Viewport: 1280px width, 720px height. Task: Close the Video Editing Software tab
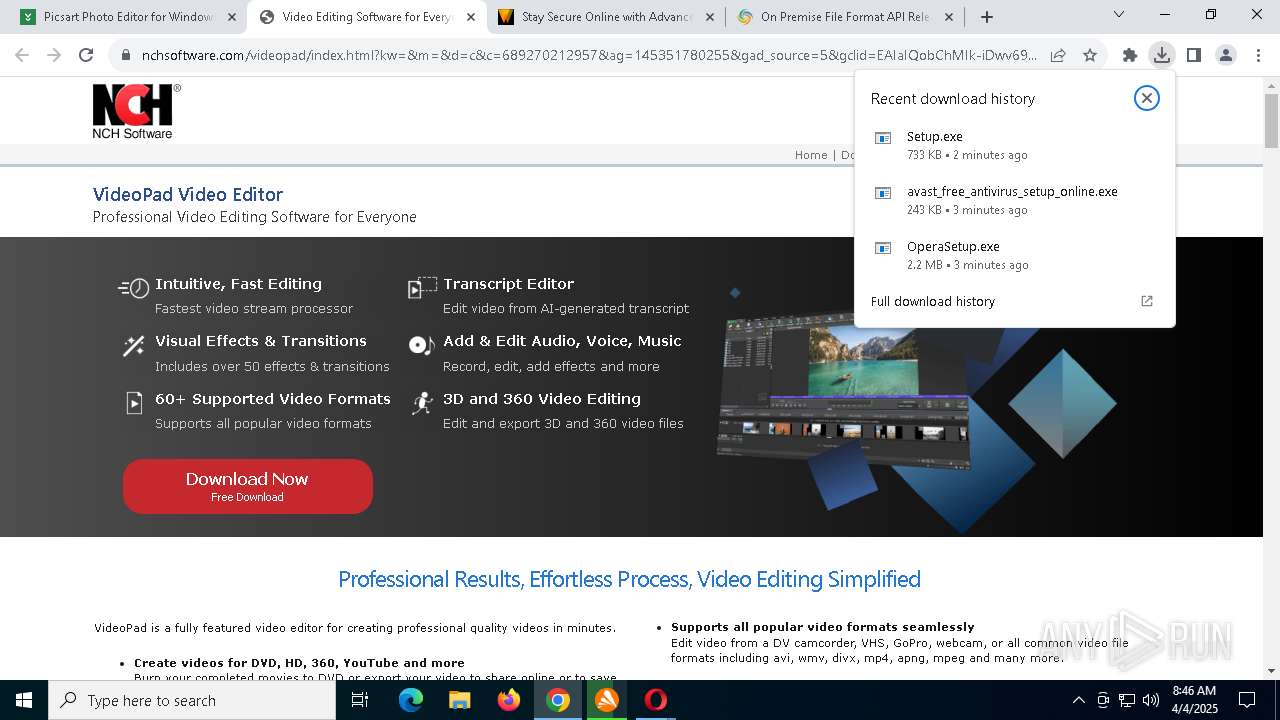[x=471, y=16]
